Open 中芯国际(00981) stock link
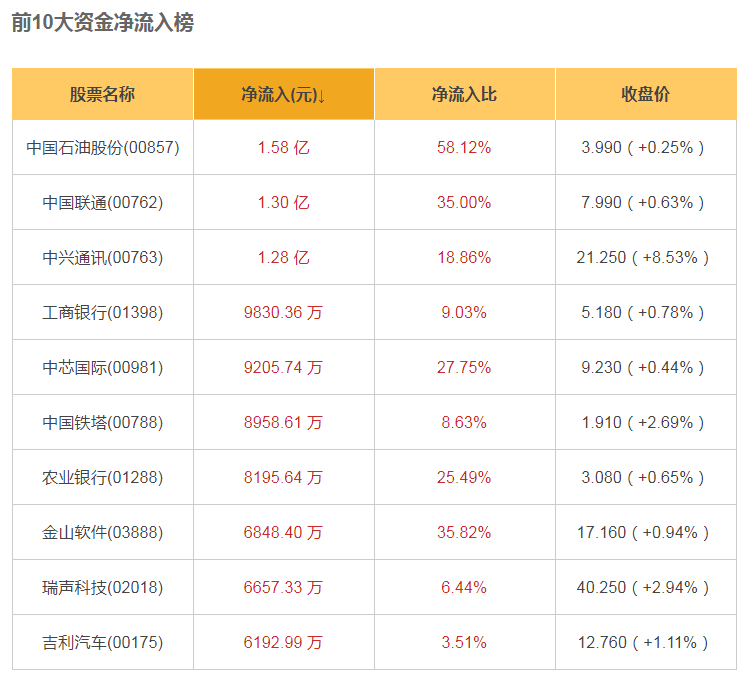This screenshot has width=746, height=674. coord(102,368)
